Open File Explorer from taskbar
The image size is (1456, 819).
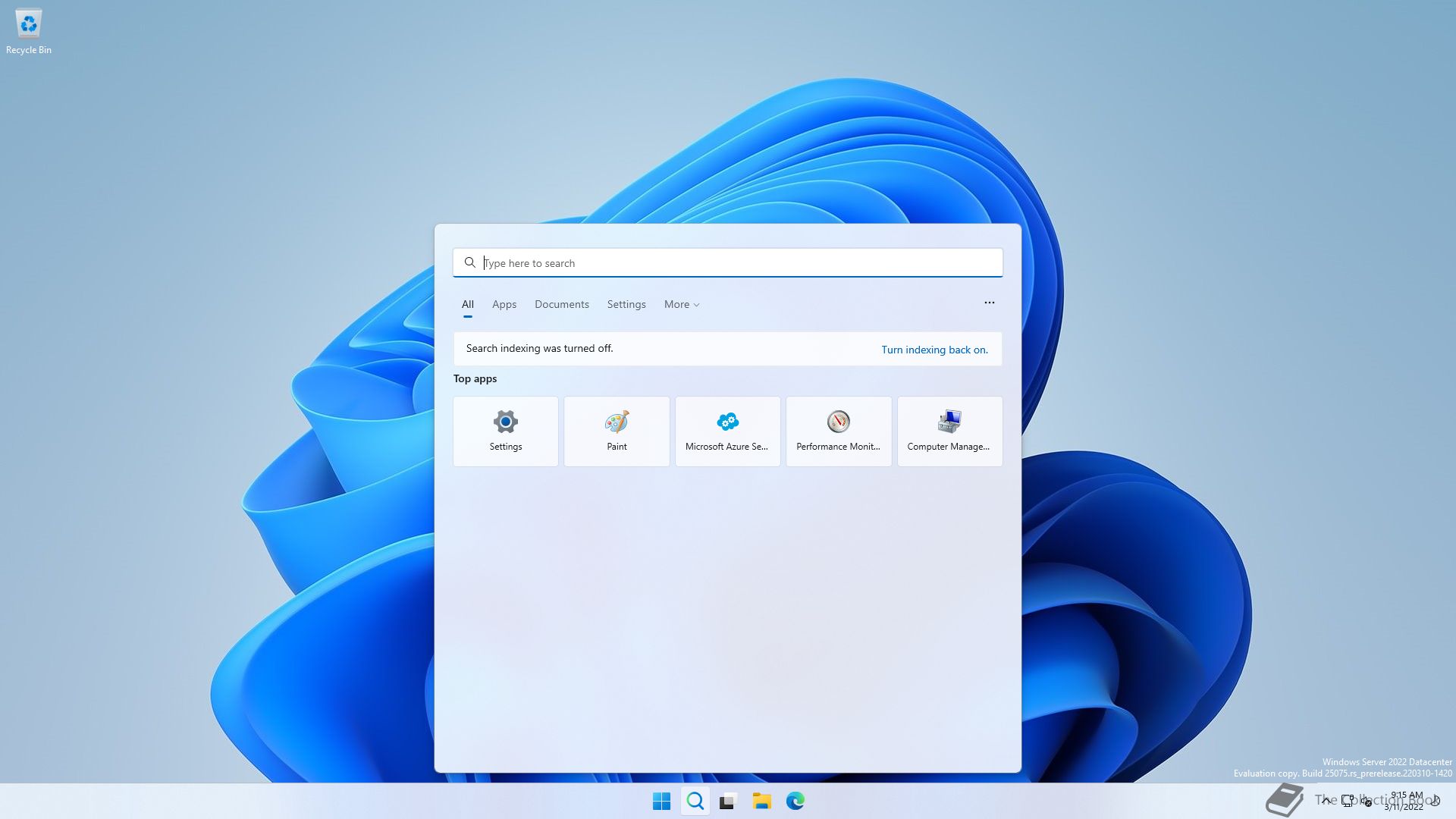click(x=761, y=801)
